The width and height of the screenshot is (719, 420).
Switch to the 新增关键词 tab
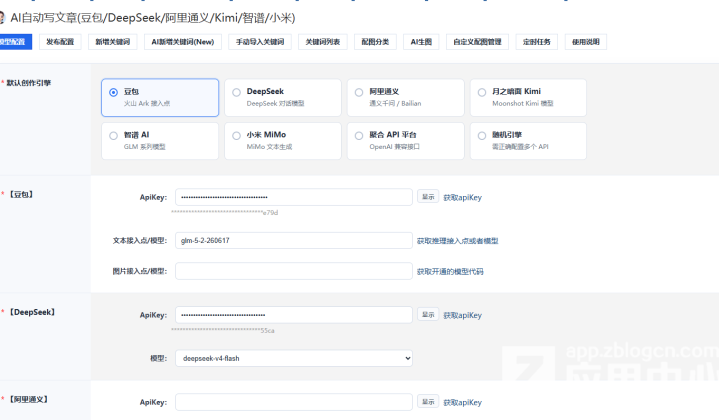tap(113, 42)
